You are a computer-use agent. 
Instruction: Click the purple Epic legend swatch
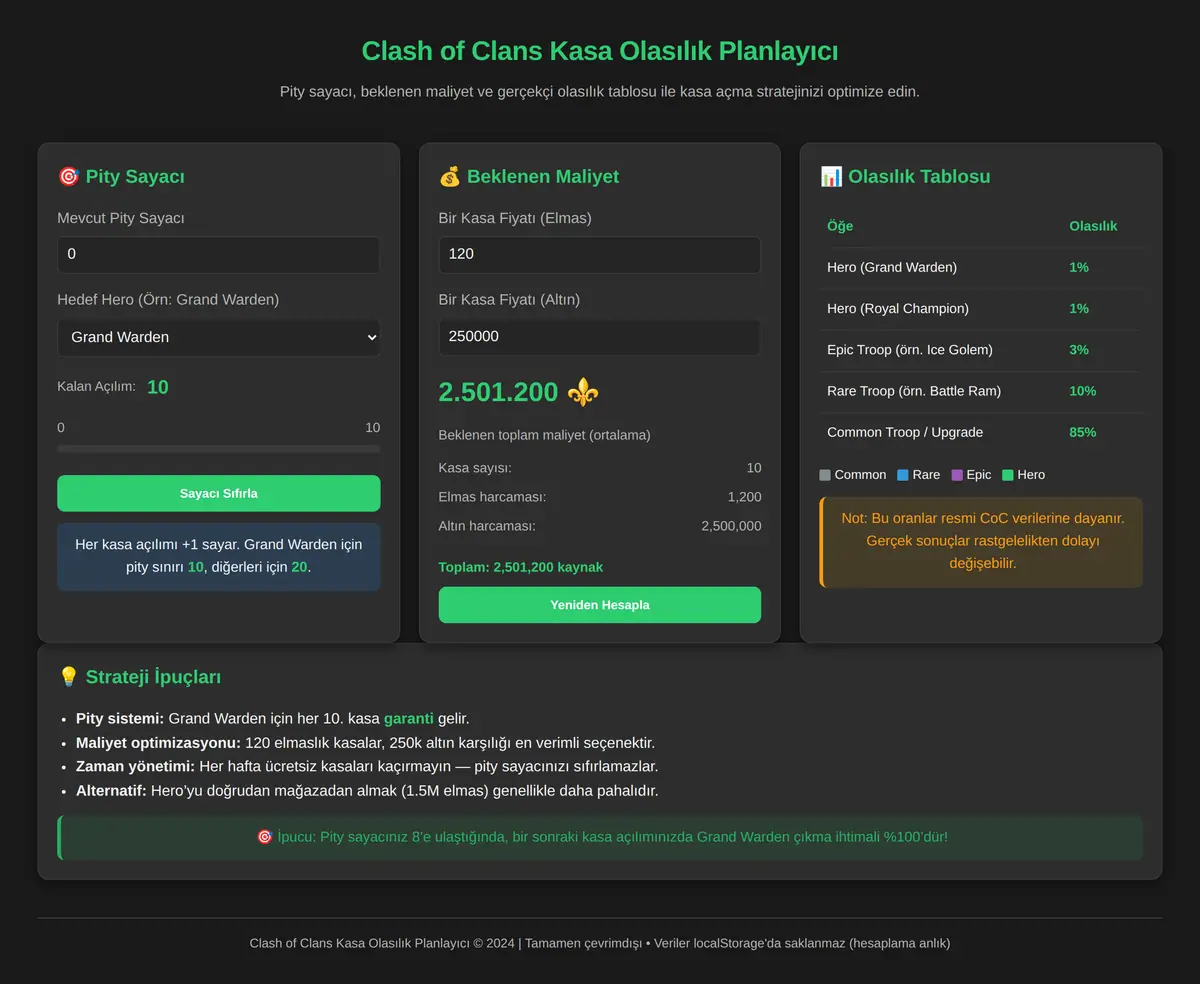pos(957,475)
